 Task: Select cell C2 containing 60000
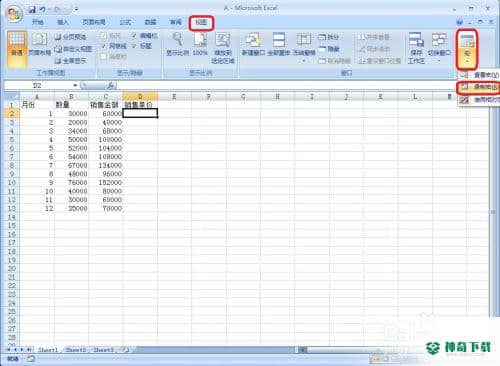coord(106,114)
